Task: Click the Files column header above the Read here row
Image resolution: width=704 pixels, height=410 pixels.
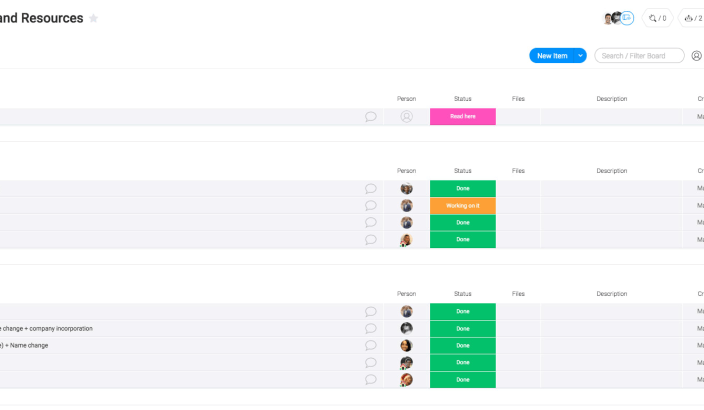Action: [x=518, y=99]
